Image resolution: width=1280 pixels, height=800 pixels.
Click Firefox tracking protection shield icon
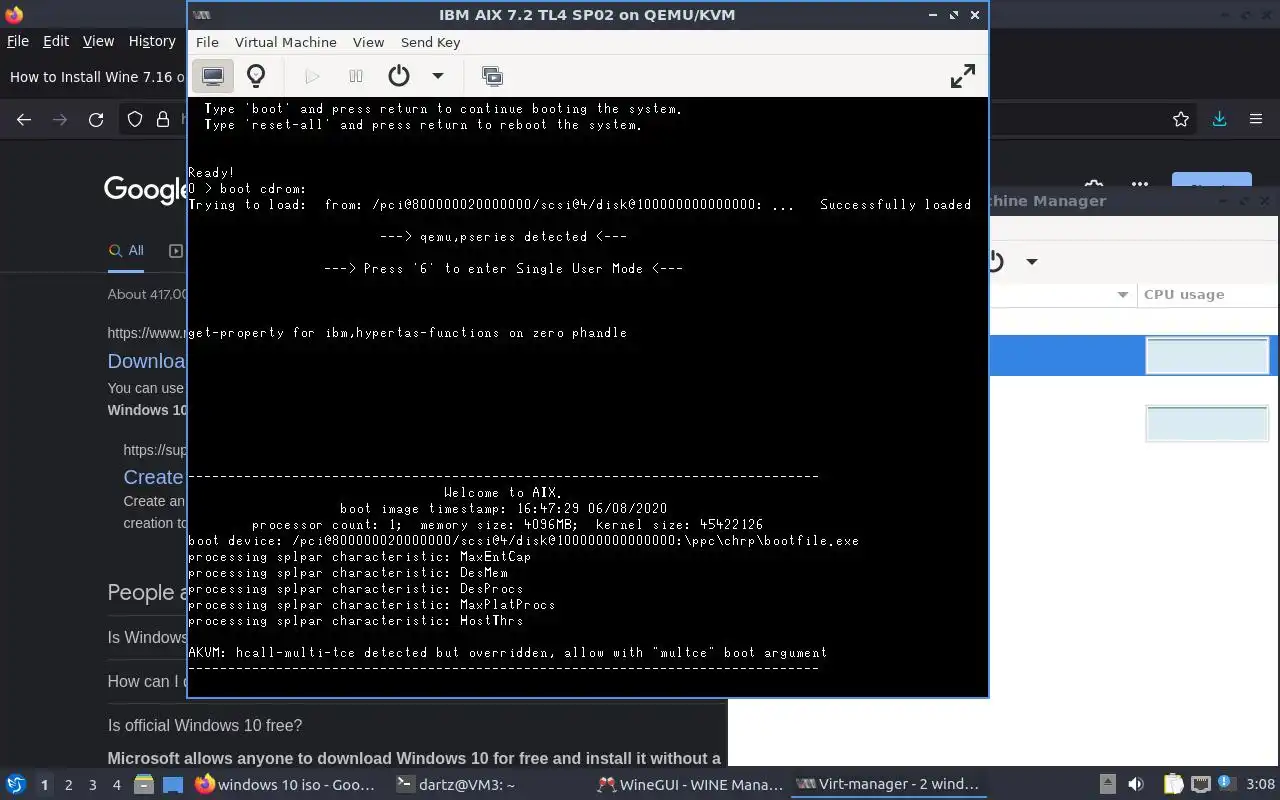coord(135,119)
